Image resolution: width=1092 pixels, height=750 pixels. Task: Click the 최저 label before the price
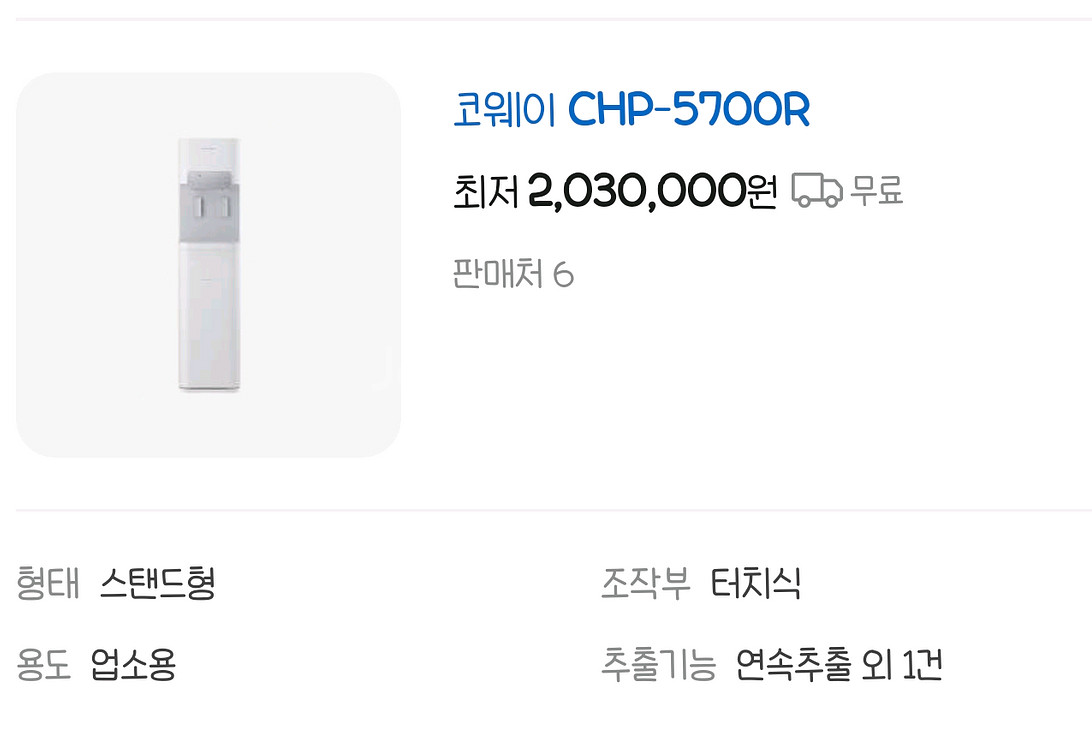coord(486,190)
